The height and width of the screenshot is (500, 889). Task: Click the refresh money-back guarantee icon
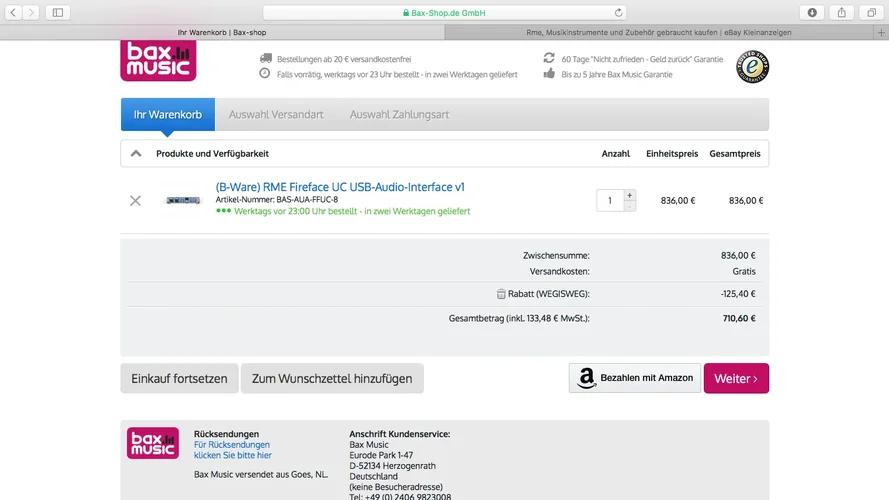549,58
